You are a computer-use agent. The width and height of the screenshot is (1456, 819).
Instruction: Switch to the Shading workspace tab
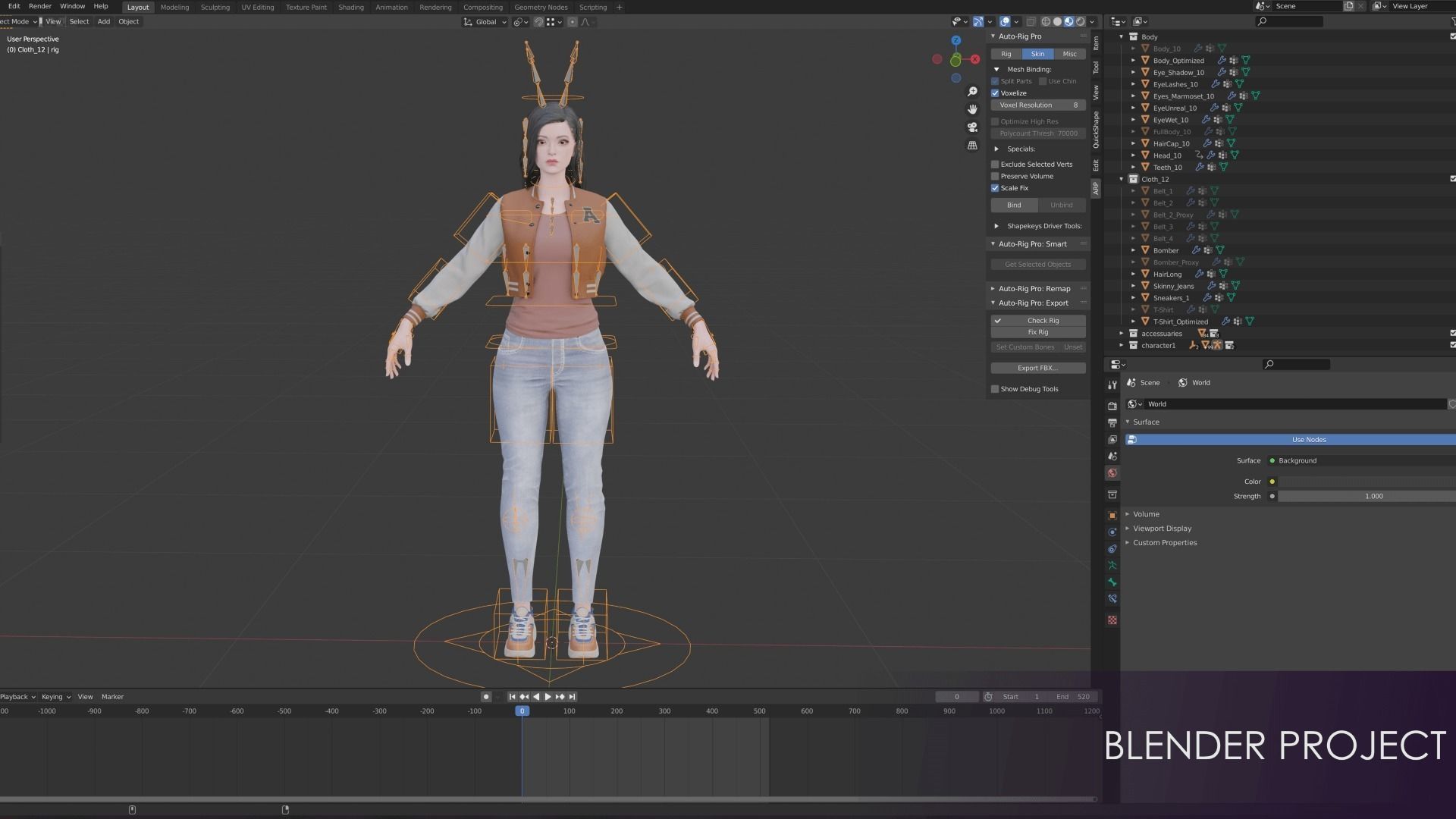point(350,7)
